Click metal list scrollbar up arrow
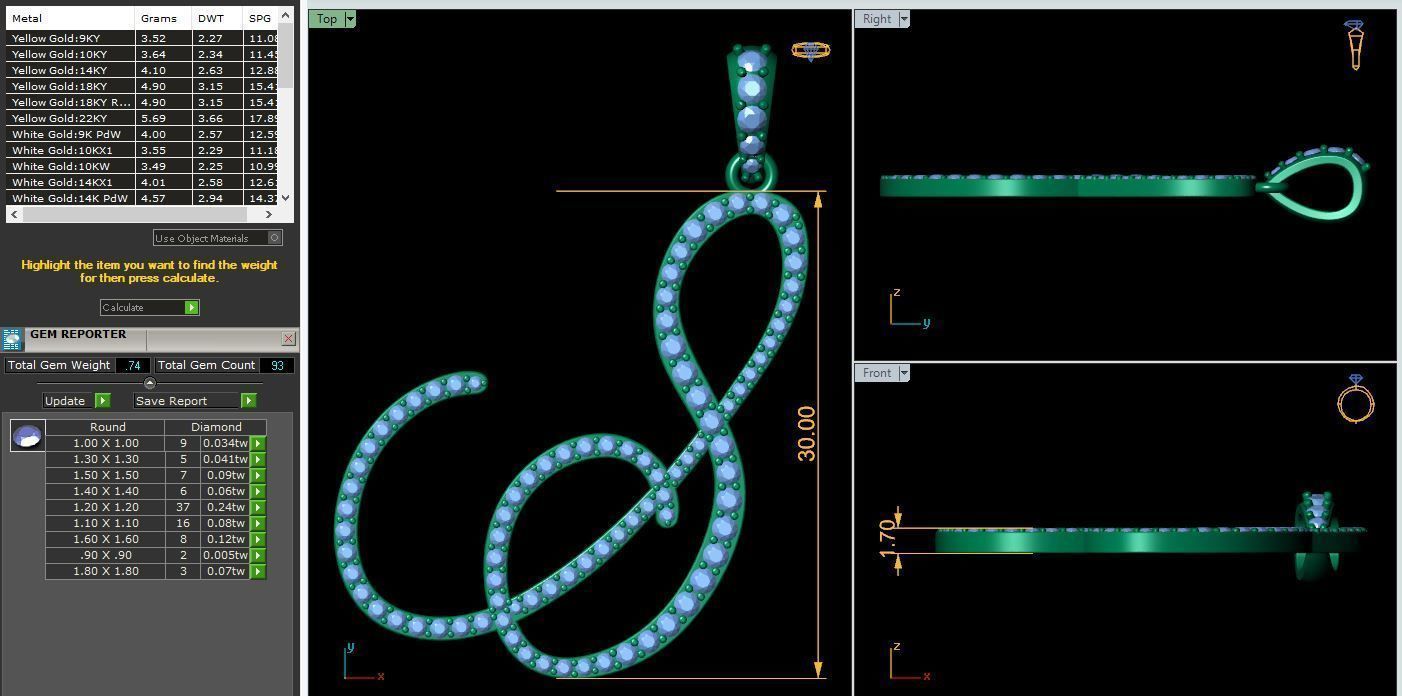 [x=286, y=15]
